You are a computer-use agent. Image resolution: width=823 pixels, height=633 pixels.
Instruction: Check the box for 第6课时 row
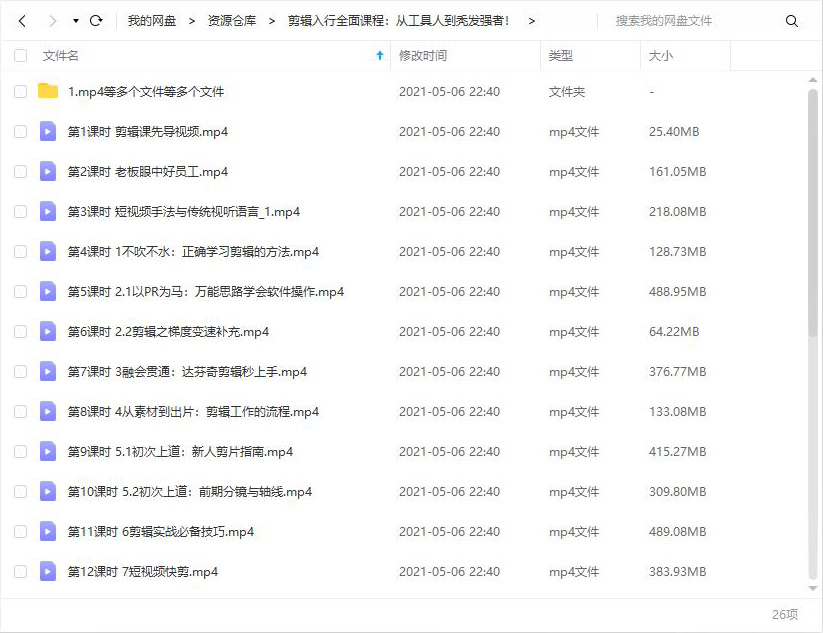coord(20,332)
